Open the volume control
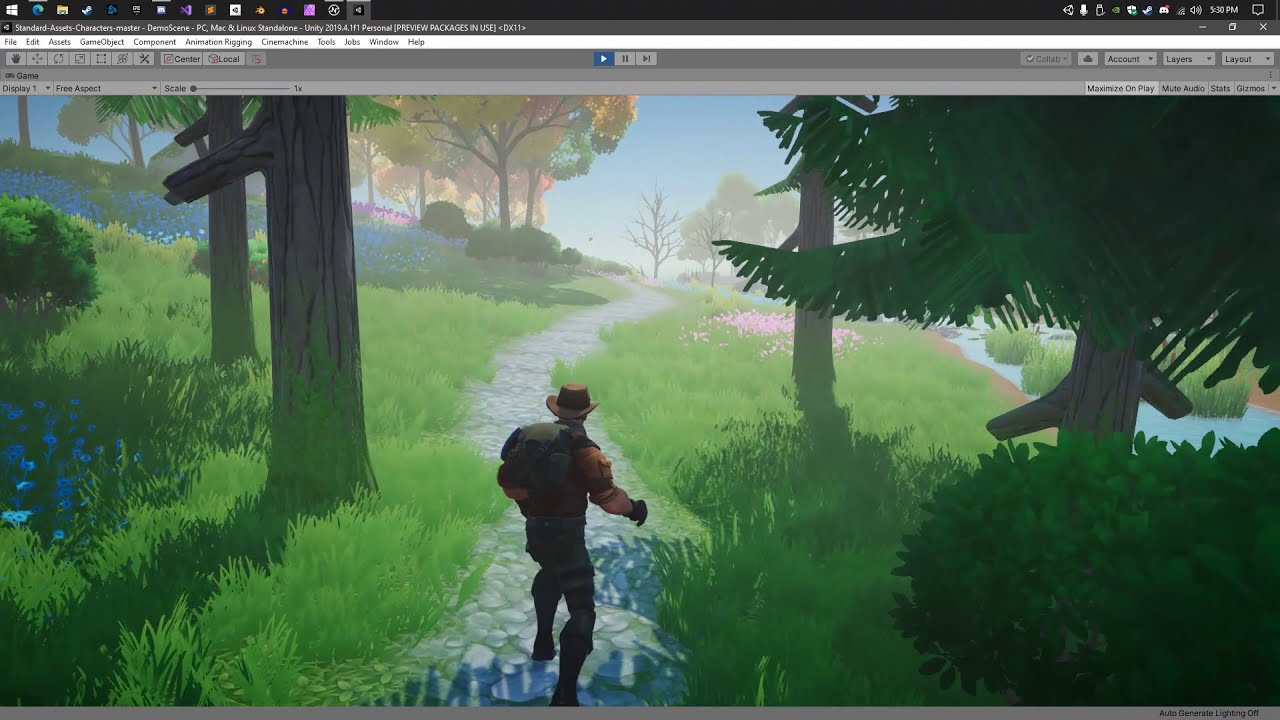1280x720 pixels. pos(1195,10)
